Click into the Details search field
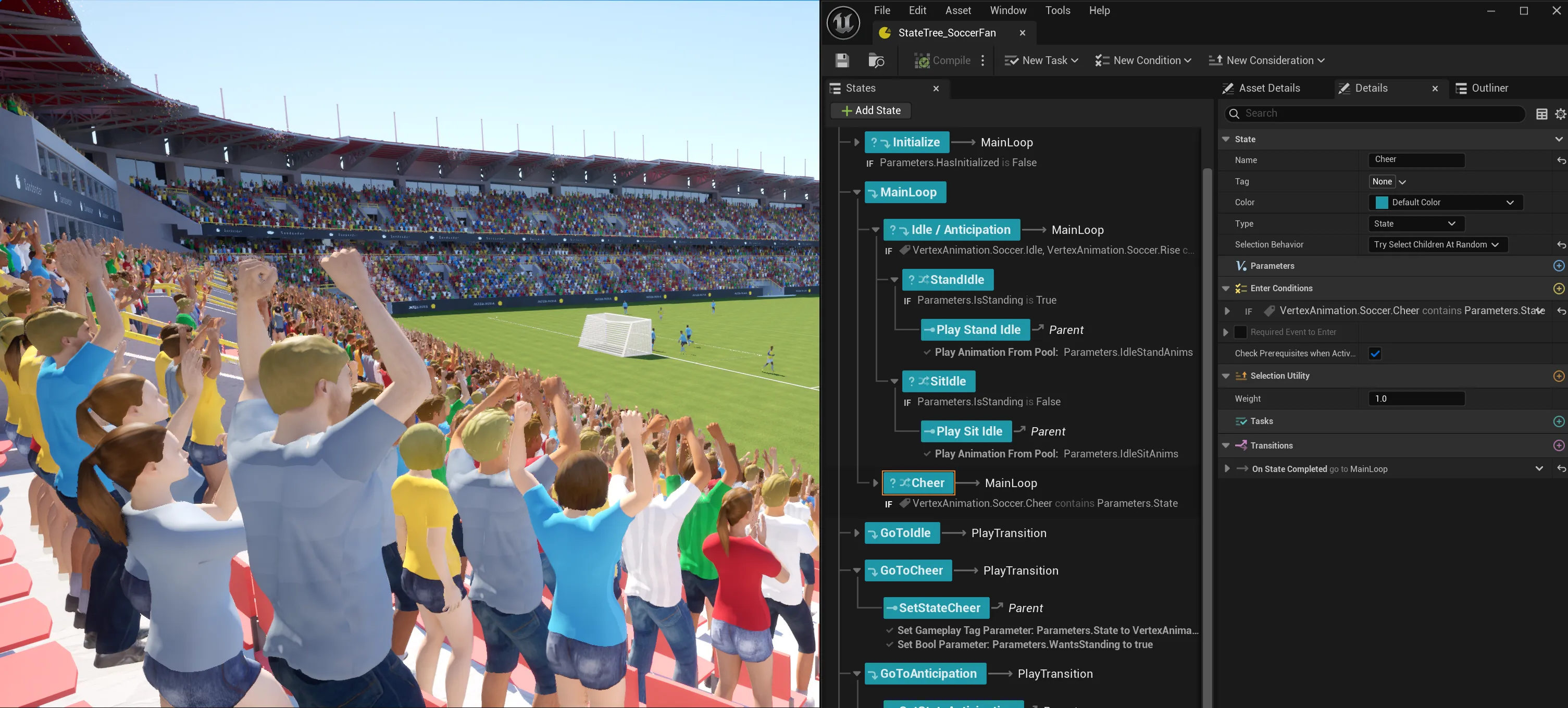Viewport: 1568px width, 708px height. point(1374,114)
